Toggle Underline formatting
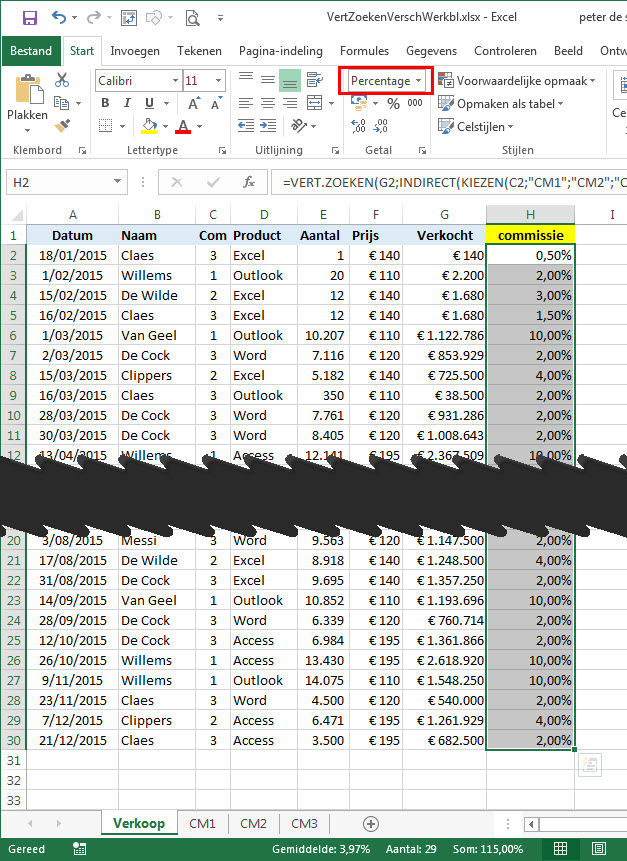627x861 pixels. pyautogui.click(x=149, y=103)
